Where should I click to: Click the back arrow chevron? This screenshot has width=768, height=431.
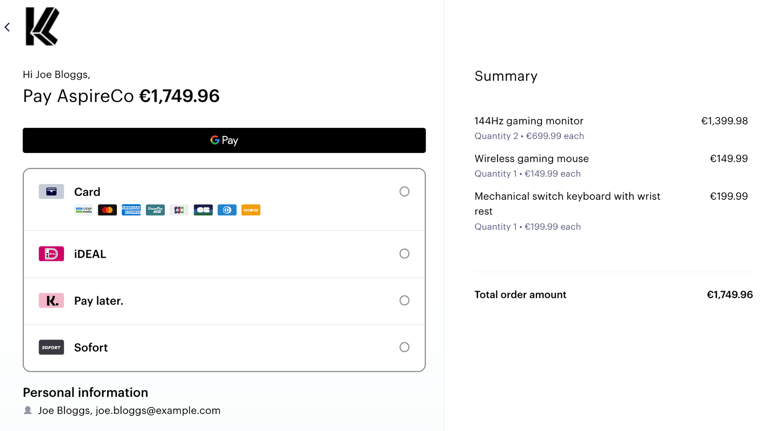tap(8, 27)
